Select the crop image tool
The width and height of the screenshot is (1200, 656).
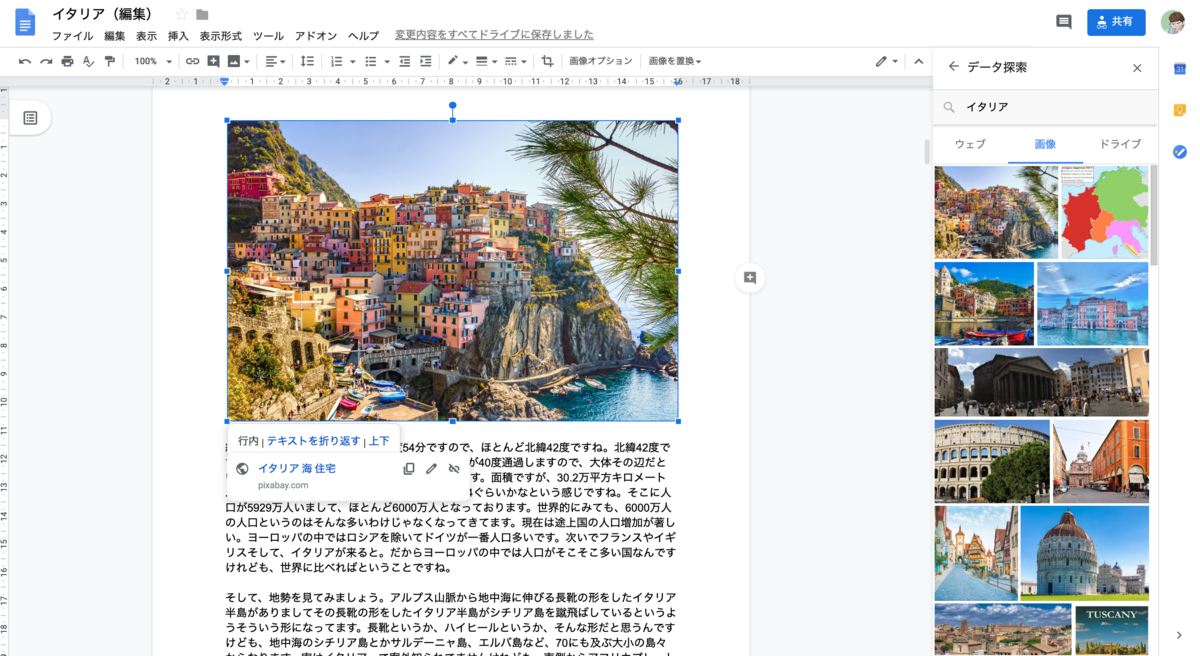549,61
